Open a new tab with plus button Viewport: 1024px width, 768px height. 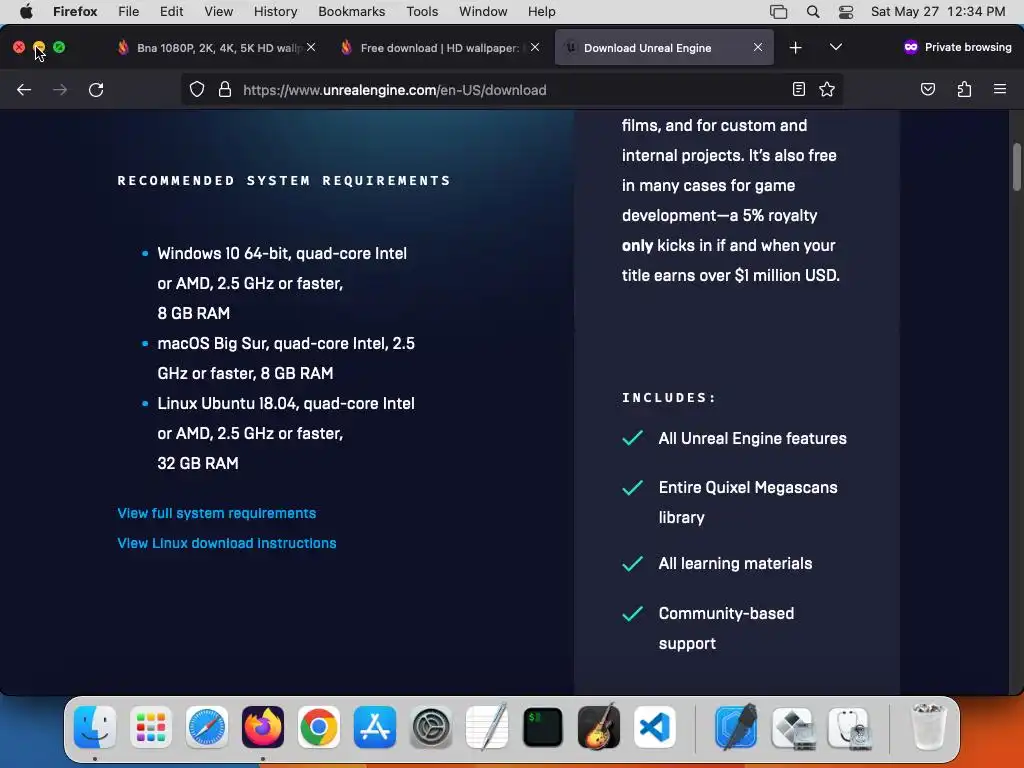[795, 48]
